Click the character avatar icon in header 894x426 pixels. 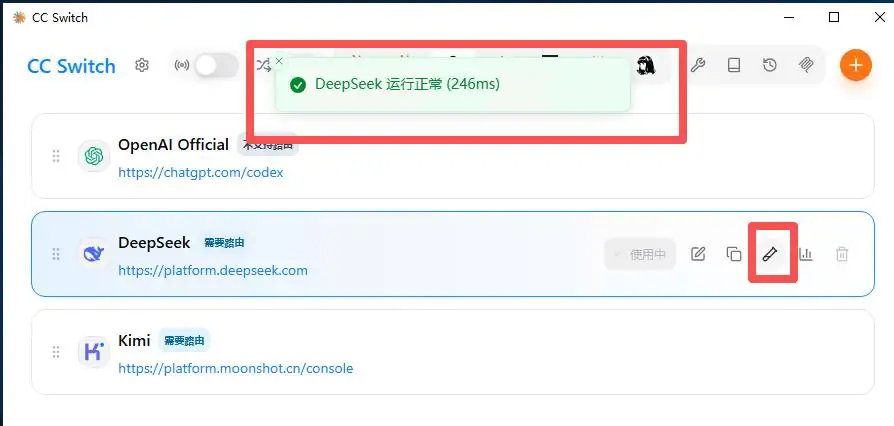coord(646,65)
